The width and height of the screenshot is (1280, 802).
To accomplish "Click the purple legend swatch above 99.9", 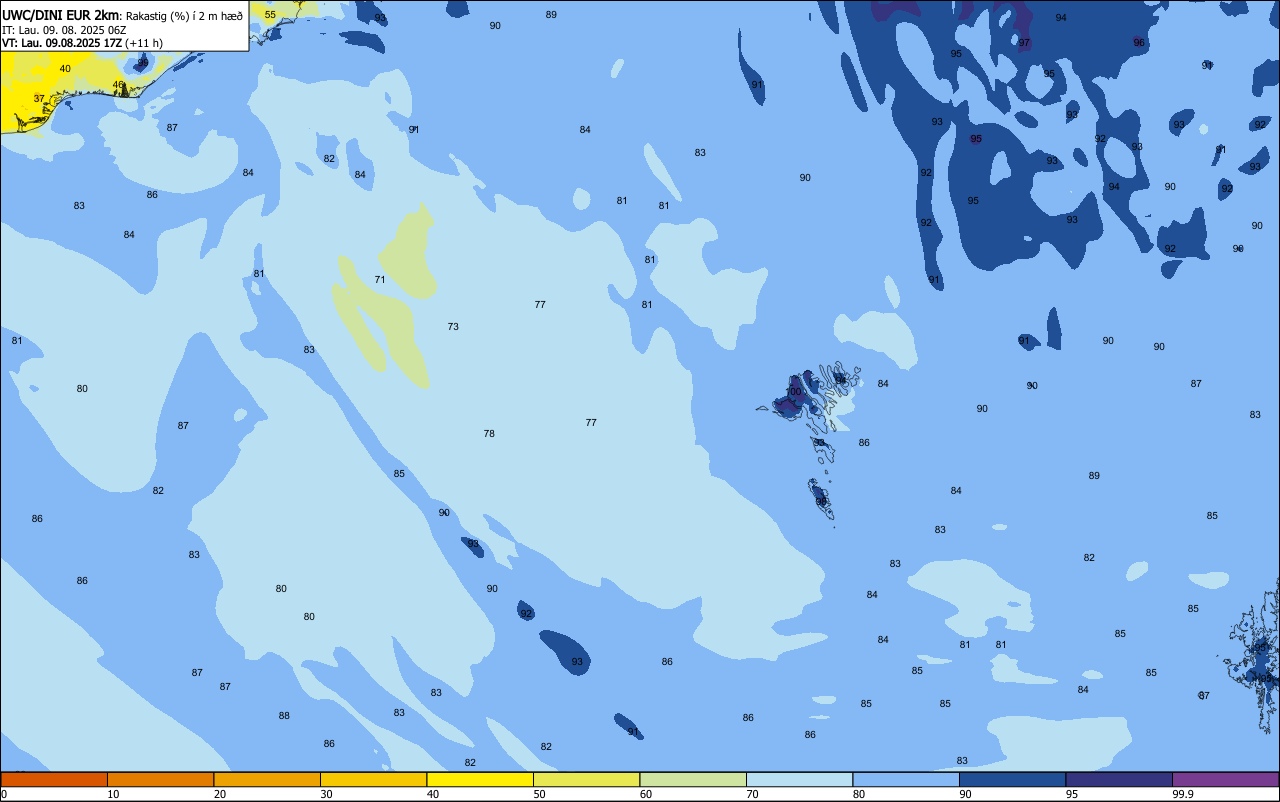I will point(1225,779).
